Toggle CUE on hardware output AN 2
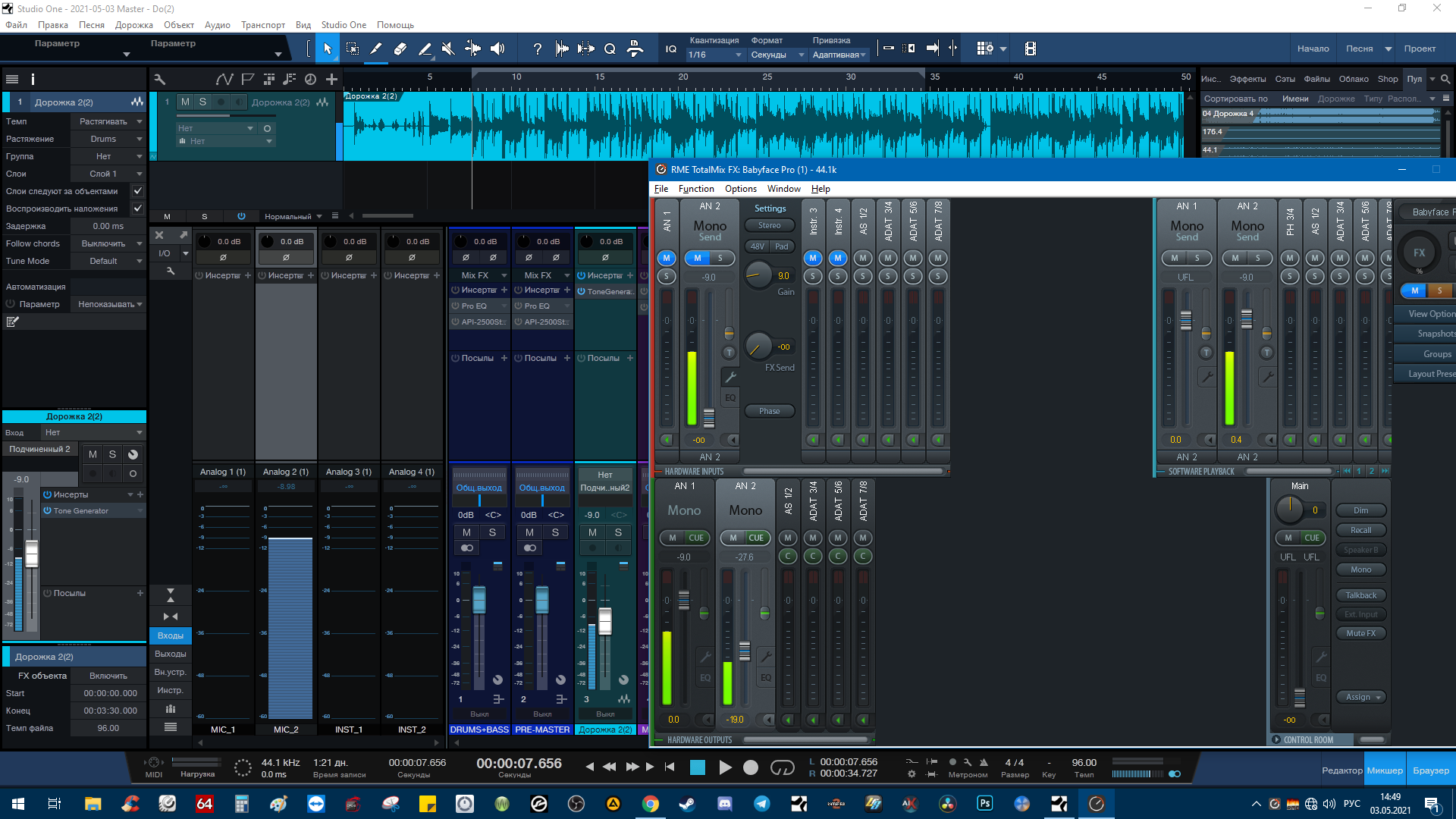This screenshot has width=1456, height=819. pos(756,538)
